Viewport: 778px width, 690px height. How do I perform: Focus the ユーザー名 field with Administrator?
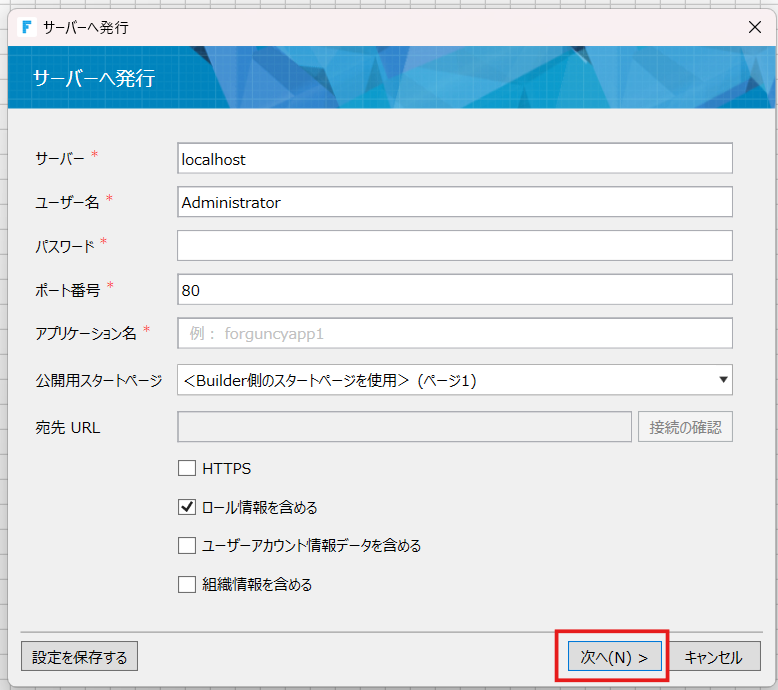[454, 202]
